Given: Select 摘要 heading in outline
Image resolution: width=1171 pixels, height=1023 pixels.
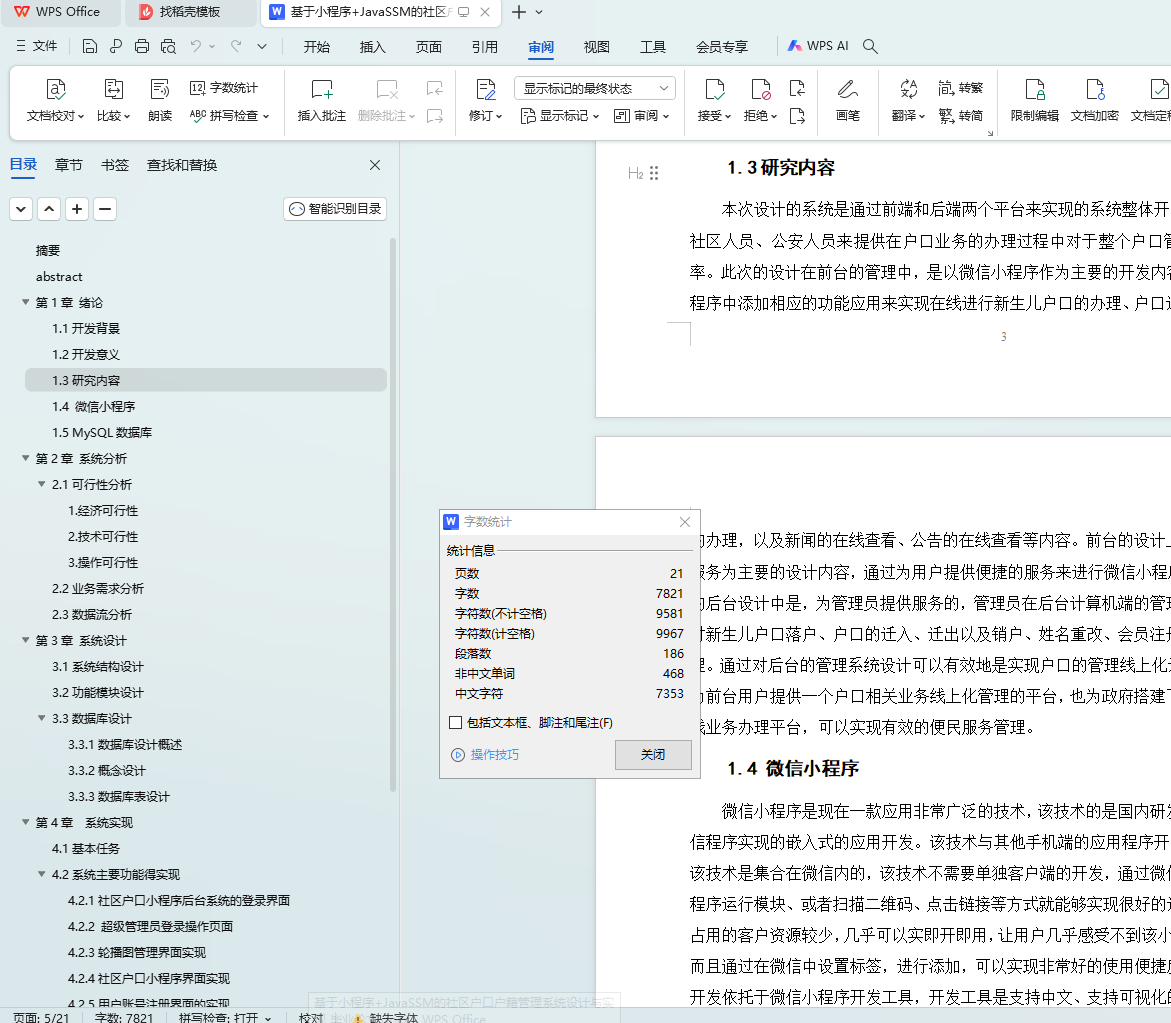Looking at the screenshot, I should pos(48,251).
